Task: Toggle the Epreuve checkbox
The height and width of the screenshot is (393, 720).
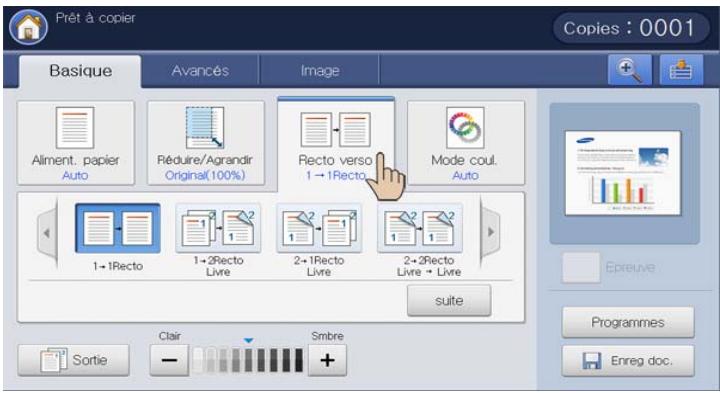Action: [581, 267]
